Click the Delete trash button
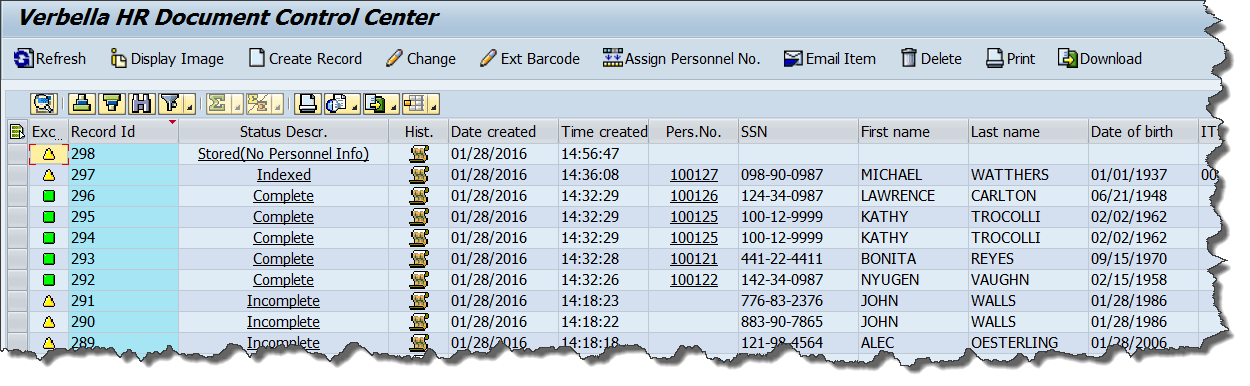 (931, 59)
